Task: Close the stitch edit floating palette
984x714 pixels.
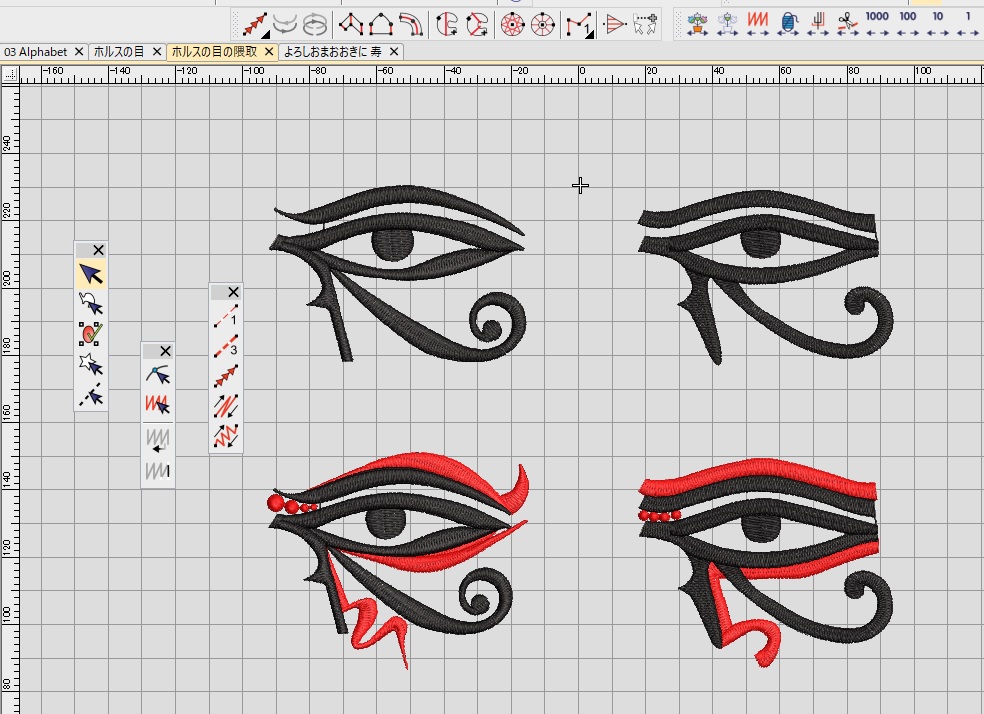Action: tap(165, 351)
